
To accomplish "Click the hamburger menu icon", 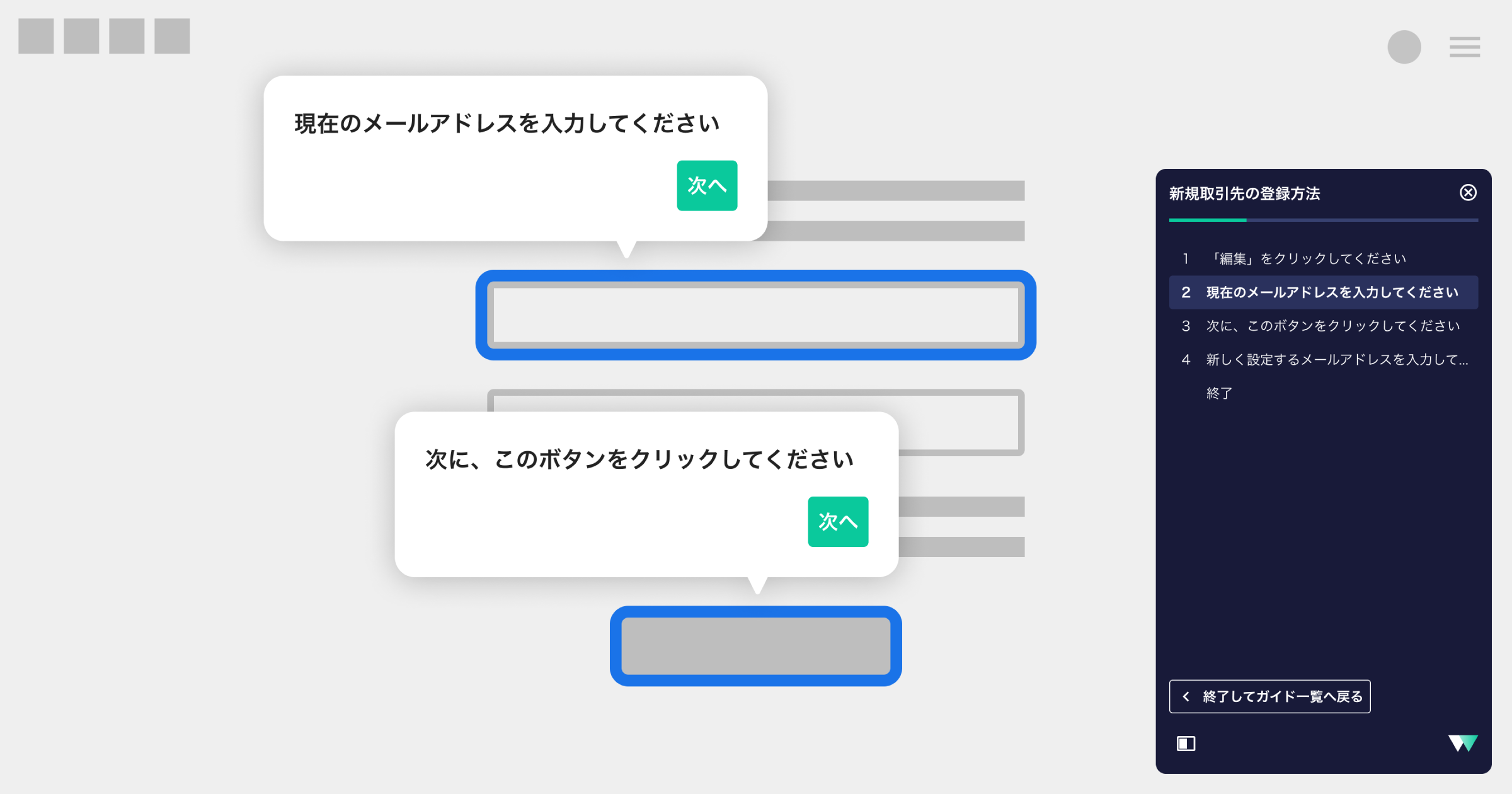I will [x=1464, y=47].
